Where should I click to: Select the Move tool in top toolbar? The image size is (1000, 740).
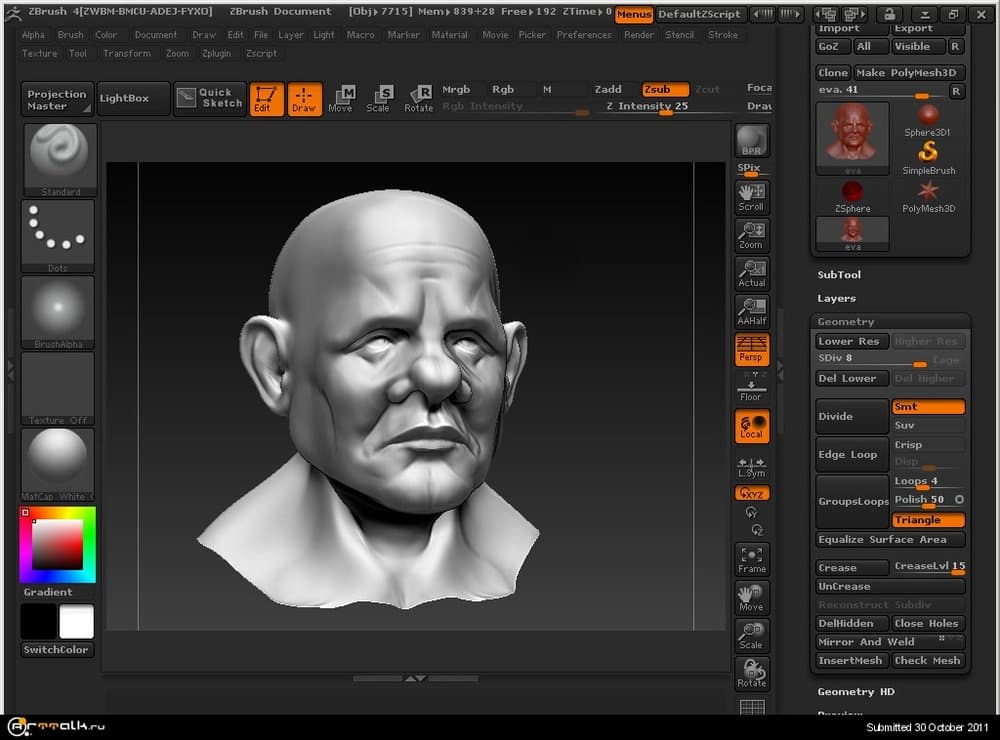(x=341, y=98)
